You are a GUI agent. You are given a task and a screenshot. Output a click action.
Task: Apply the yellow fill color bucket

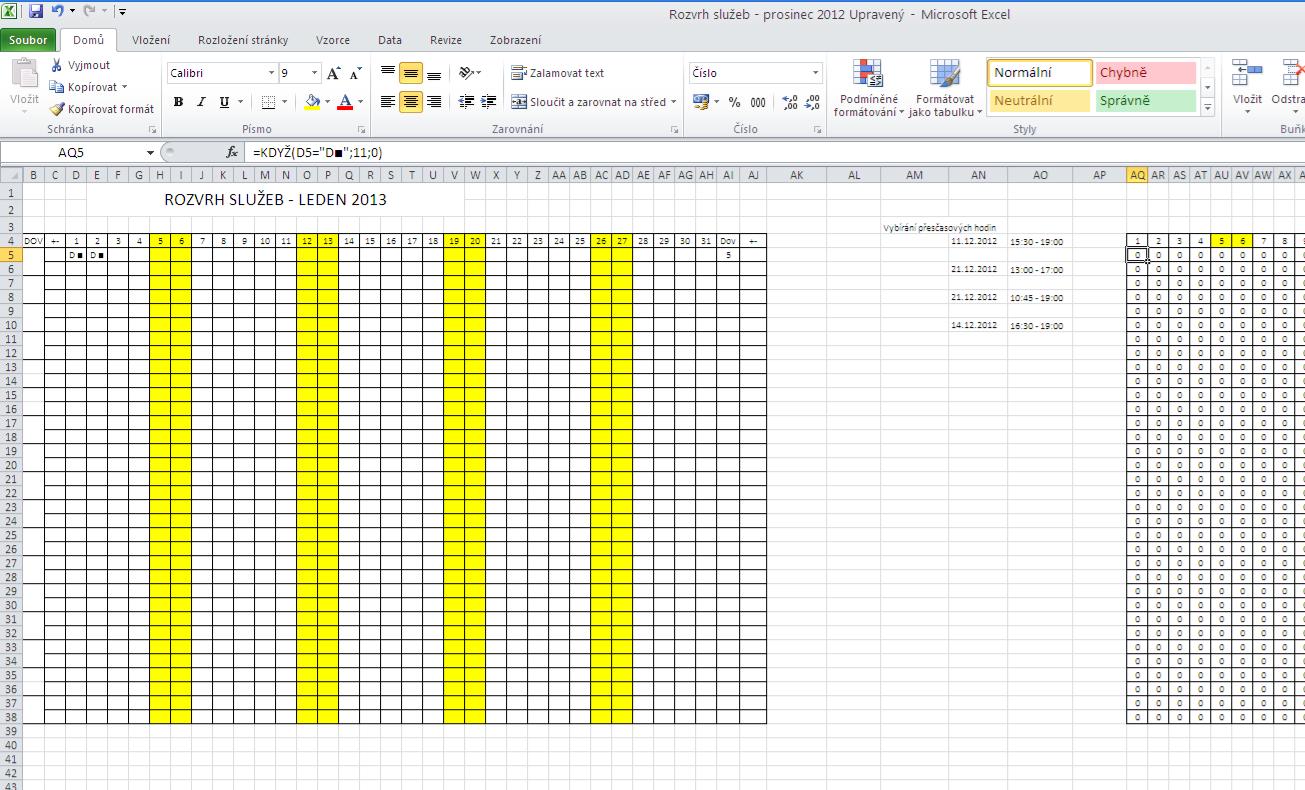312,102
